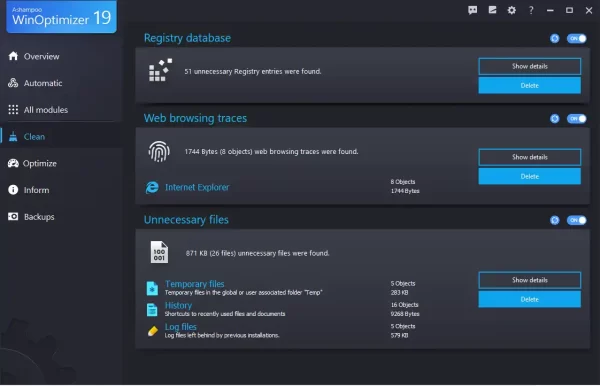Minimize the WinOptimizer window
This screenshot has width=600, height=386.
pos(550,11)
